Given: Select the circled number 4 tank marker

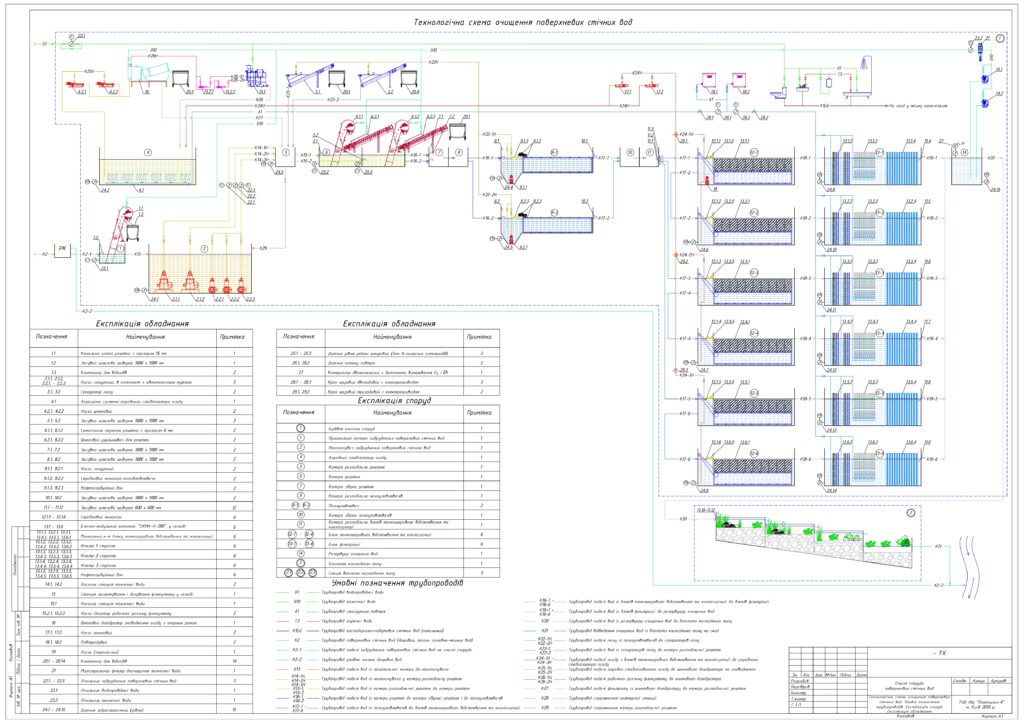Looking at the screenshot, I should [x=147, y=152].
